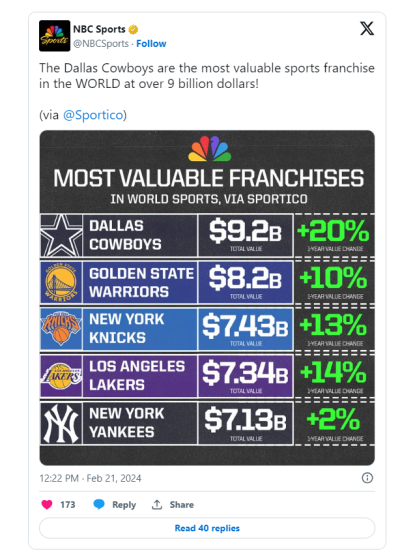This screenshot has height=558, width=400.
Task: Click the New York Yankees logo
Action: coord(61,423)
